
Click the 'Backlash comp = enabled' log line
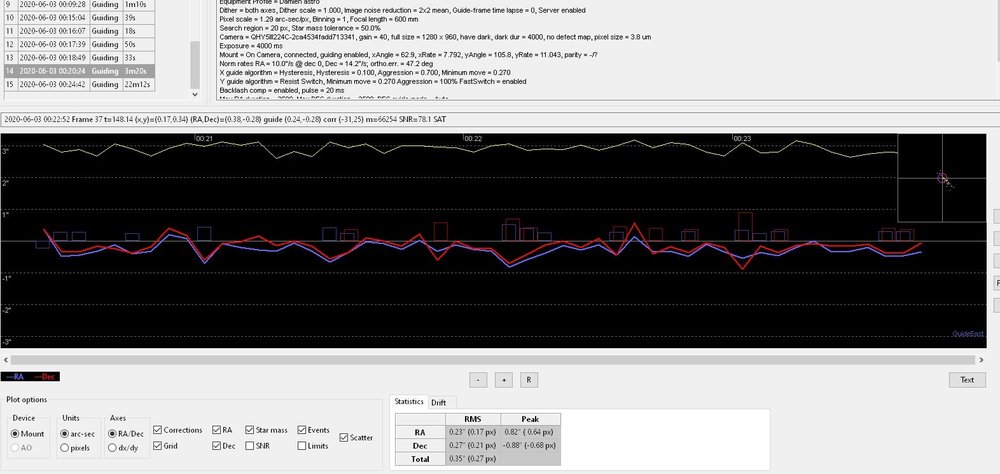[x=281, y=91]
